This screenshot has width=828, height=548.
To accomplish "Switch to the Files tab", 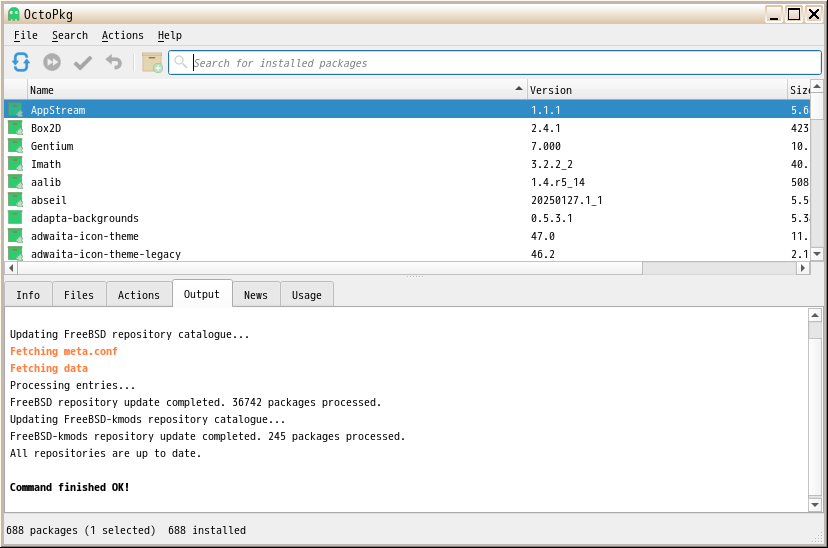I will coord(79,295).
